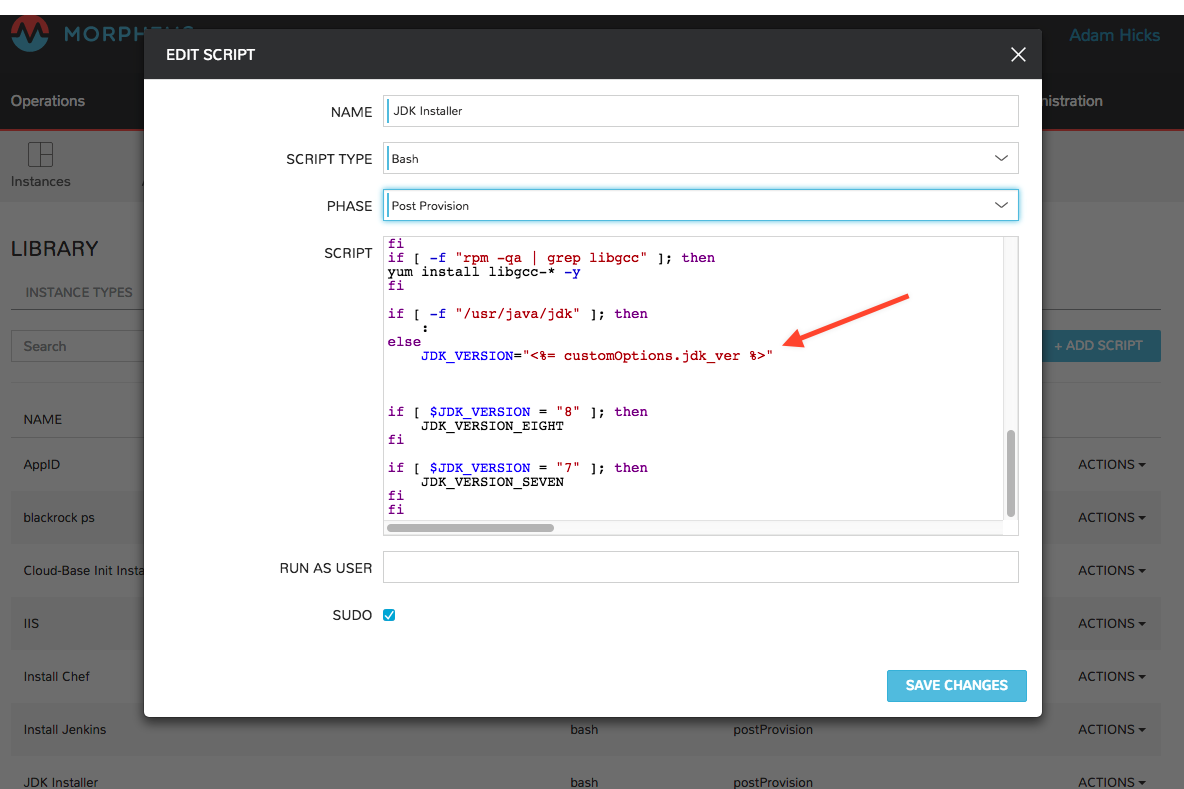The image size is (1184, 789).
Task: Toggle the SUDO checkbox
Action: tap(389, 615)
